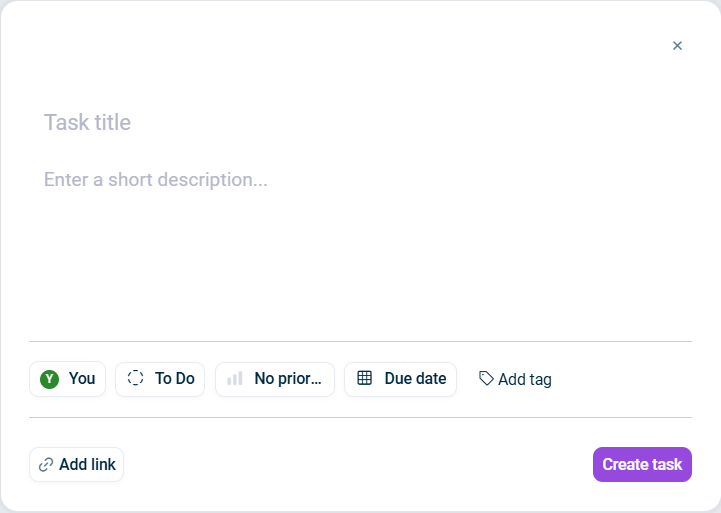Image resolution: width=721 pixels, height=513 pixels.
Task: Click the tag icon beside Add tag
Action: 486,378
